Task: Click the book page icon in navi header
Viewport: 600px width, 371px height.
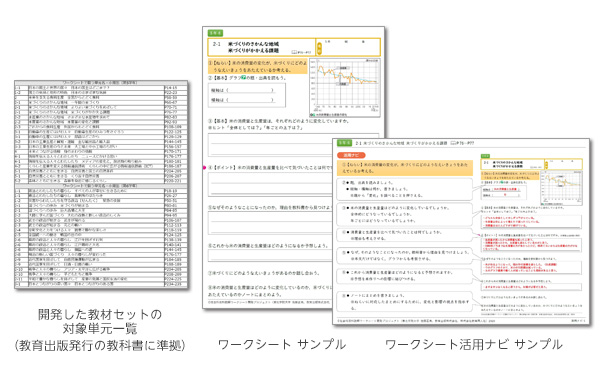Action: (x=453, y=143)
